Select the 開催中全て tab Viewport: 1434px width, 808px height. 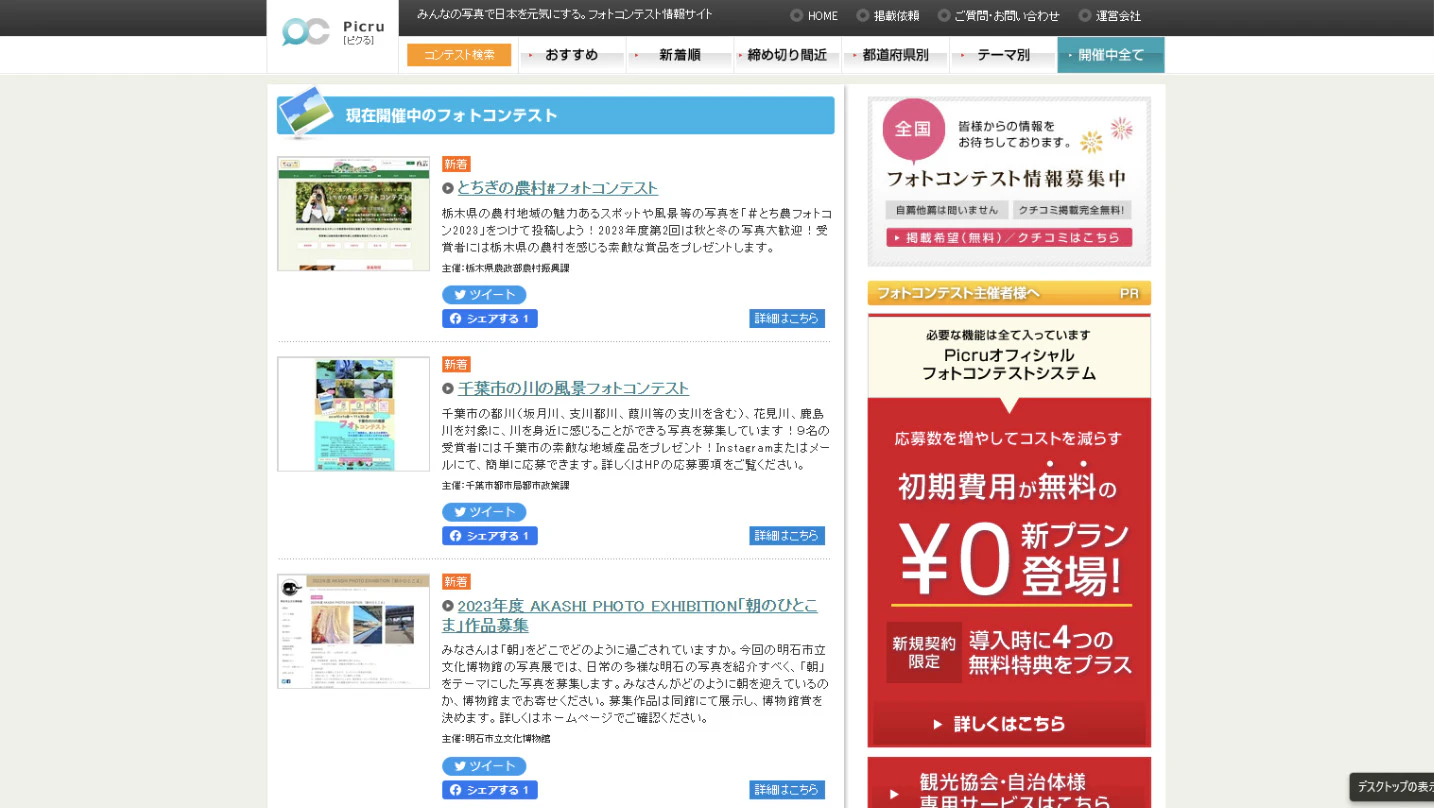[1111, 55]
